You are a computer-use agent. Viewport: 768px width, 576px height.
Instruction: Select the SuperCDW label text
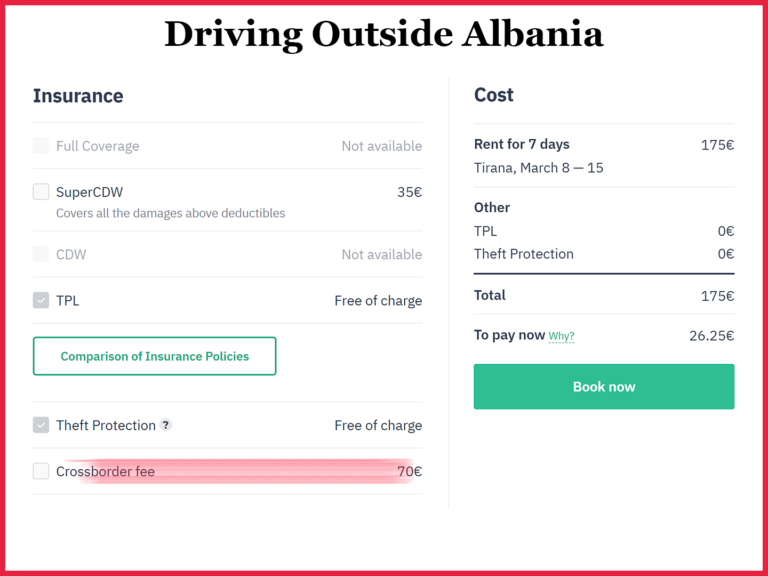tap(90, 192)
